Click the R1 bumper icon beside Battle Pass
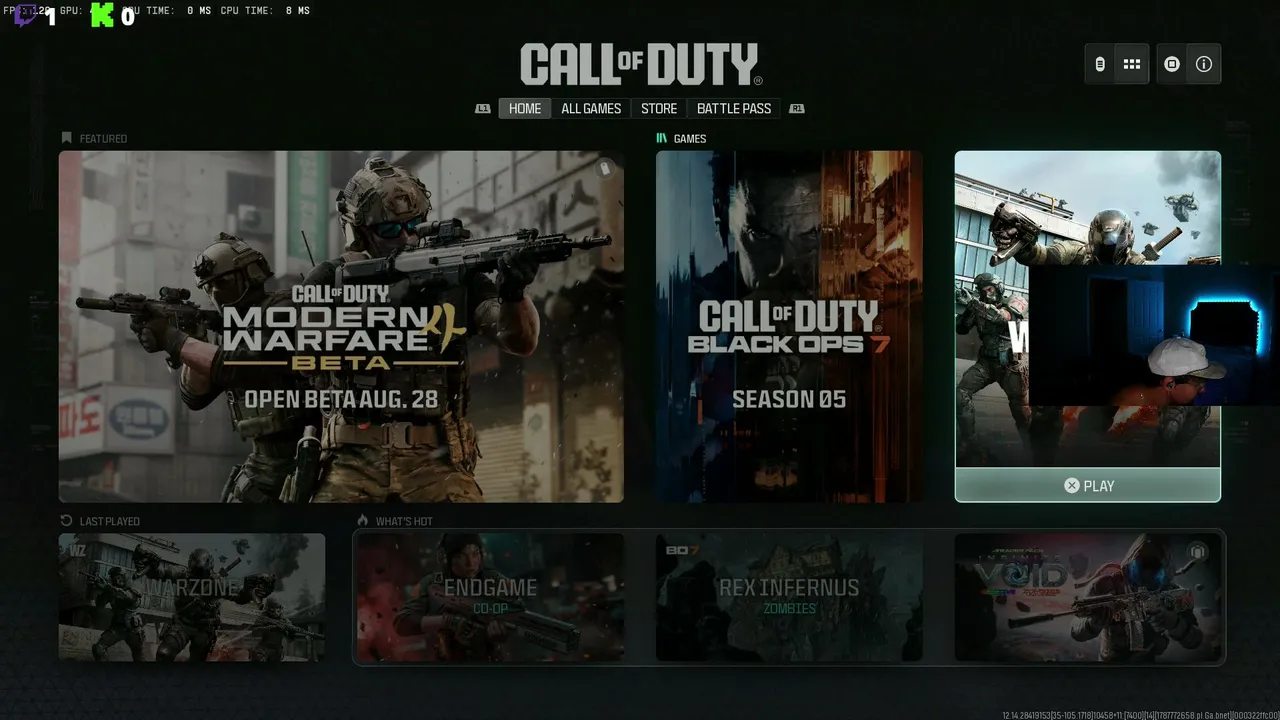The width and height of the screenshot is (1280, 720). tap(797, 109)
